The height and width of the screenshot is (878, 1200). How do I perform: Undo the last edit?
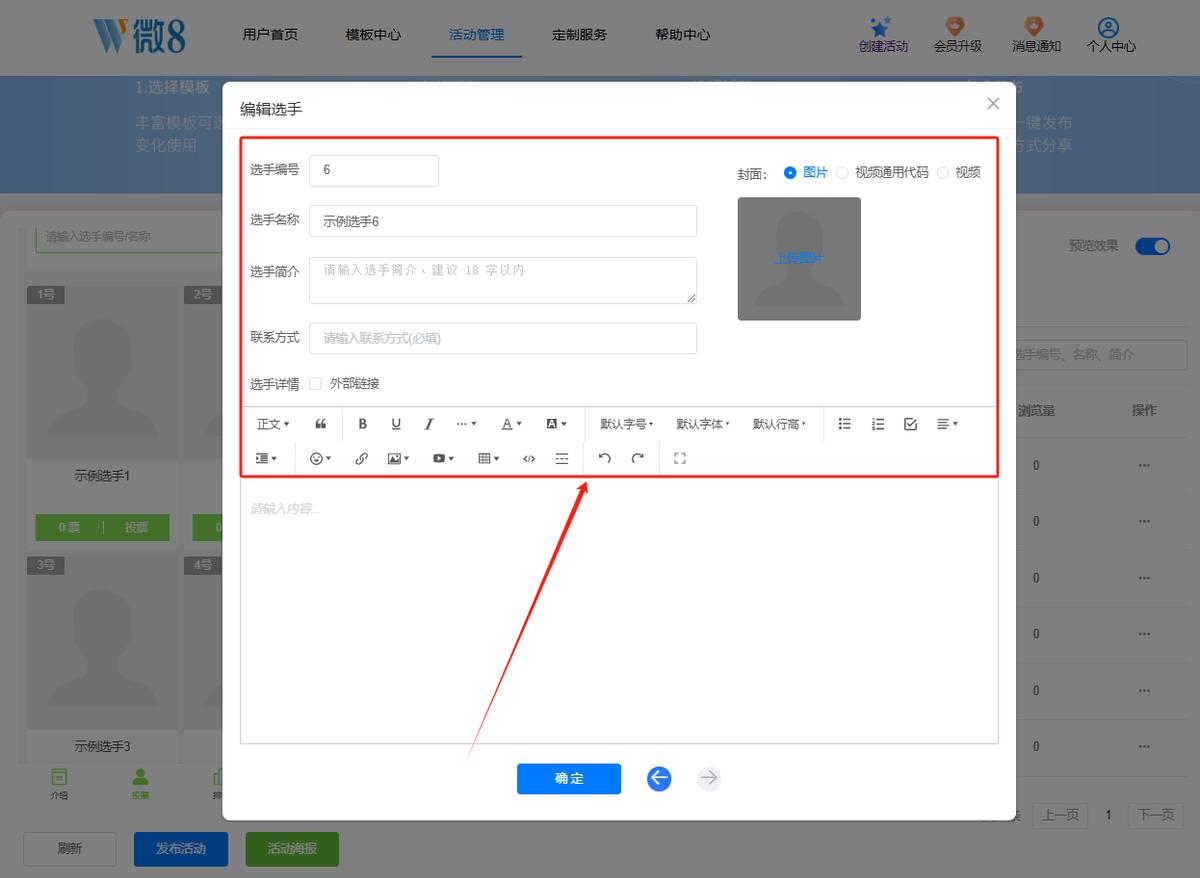tap(604, 458)
